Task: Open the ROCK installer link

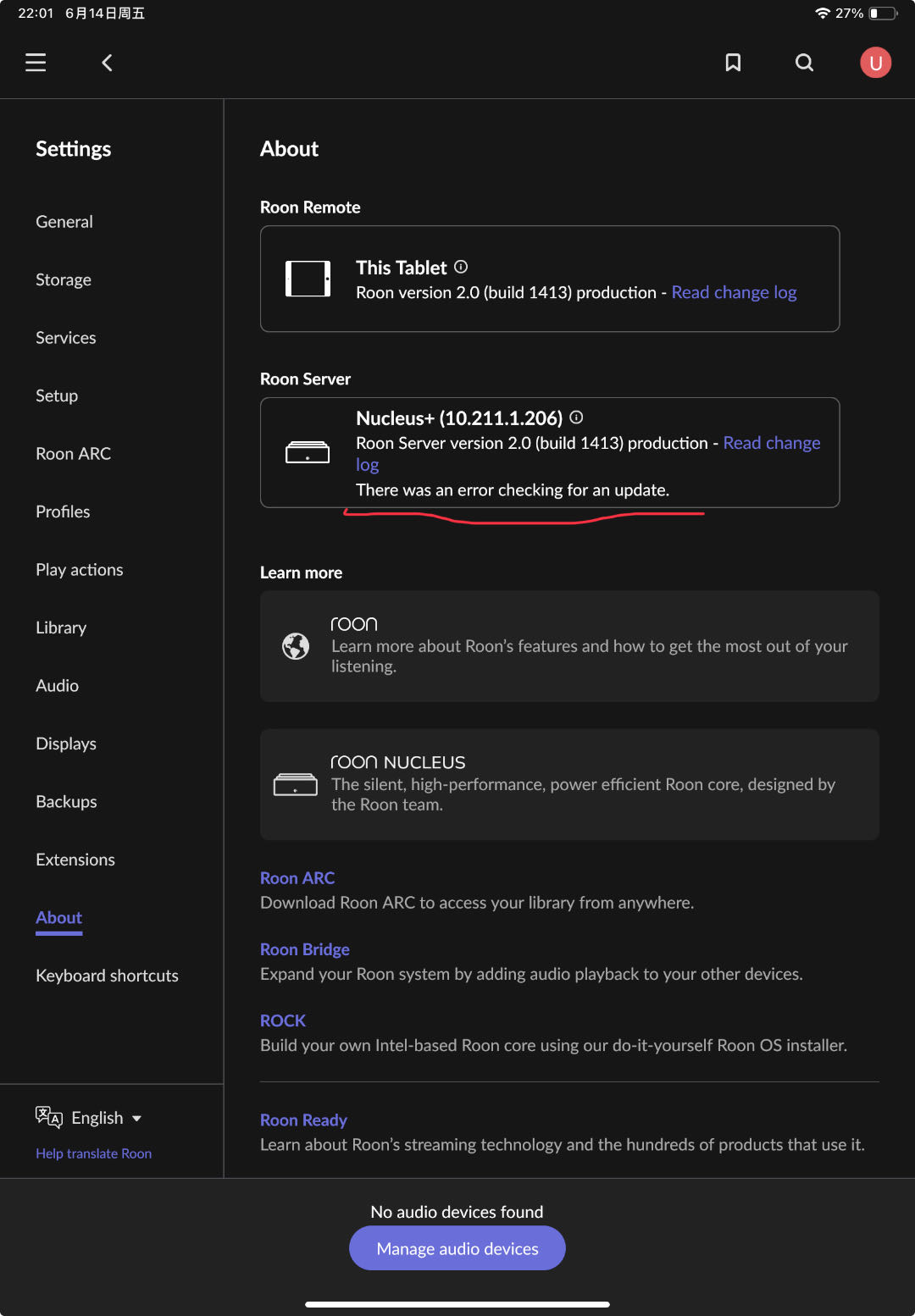Action: pos(283,1020)
